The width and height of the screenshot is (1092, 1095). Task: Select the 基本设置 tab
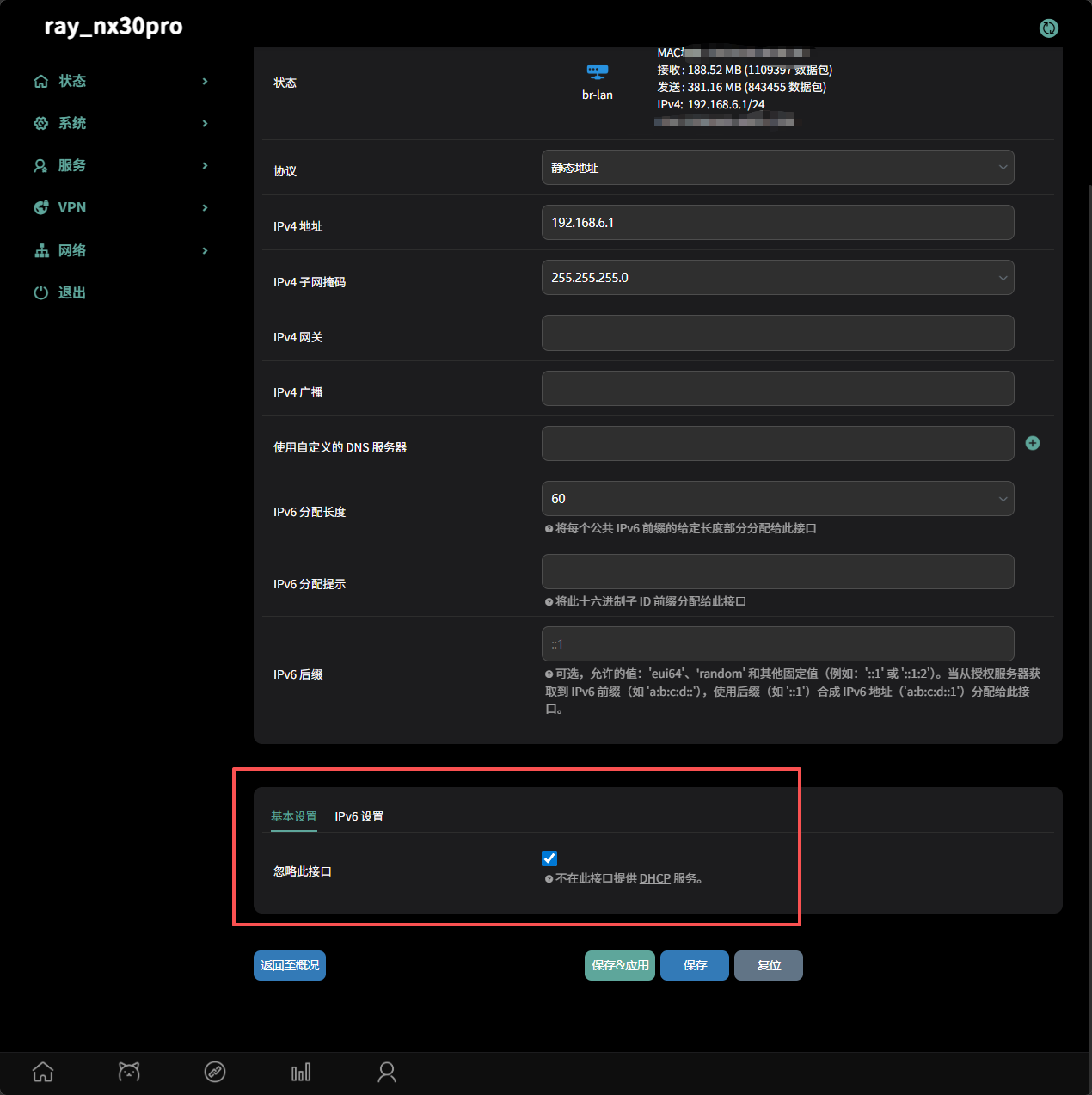(294, 816)
